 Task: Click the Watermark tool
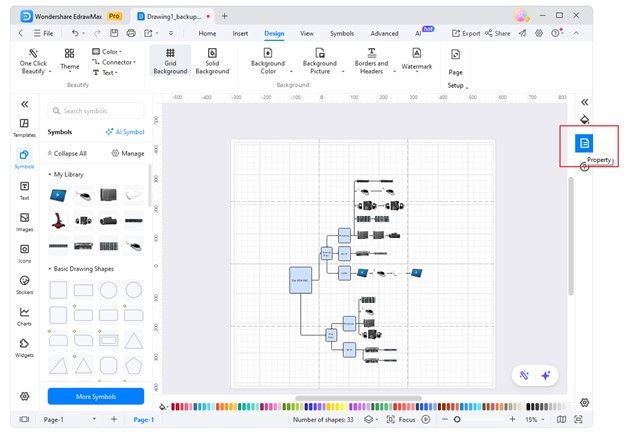coord(417,60)
